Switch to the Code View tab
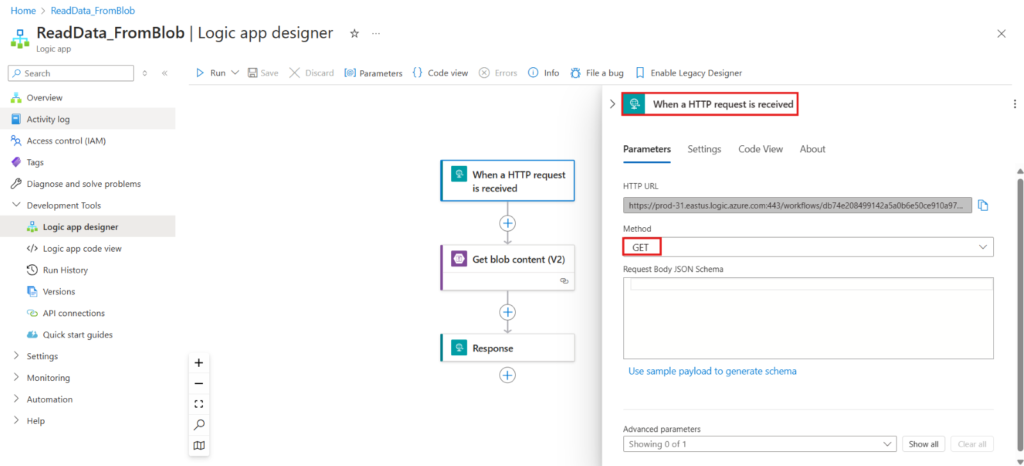Image resolution: width=1024 pixels, height=466 pixels. pos(760,149)
